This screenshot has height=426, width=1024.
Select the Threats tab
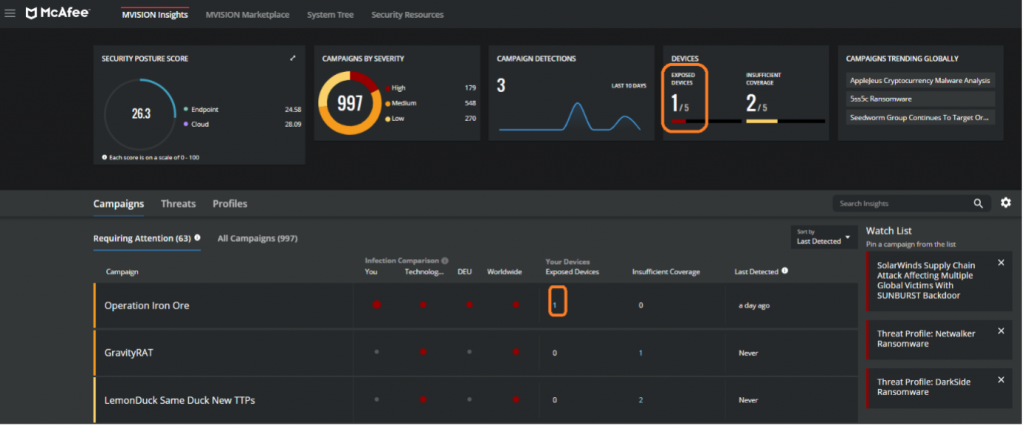point(178,204)
